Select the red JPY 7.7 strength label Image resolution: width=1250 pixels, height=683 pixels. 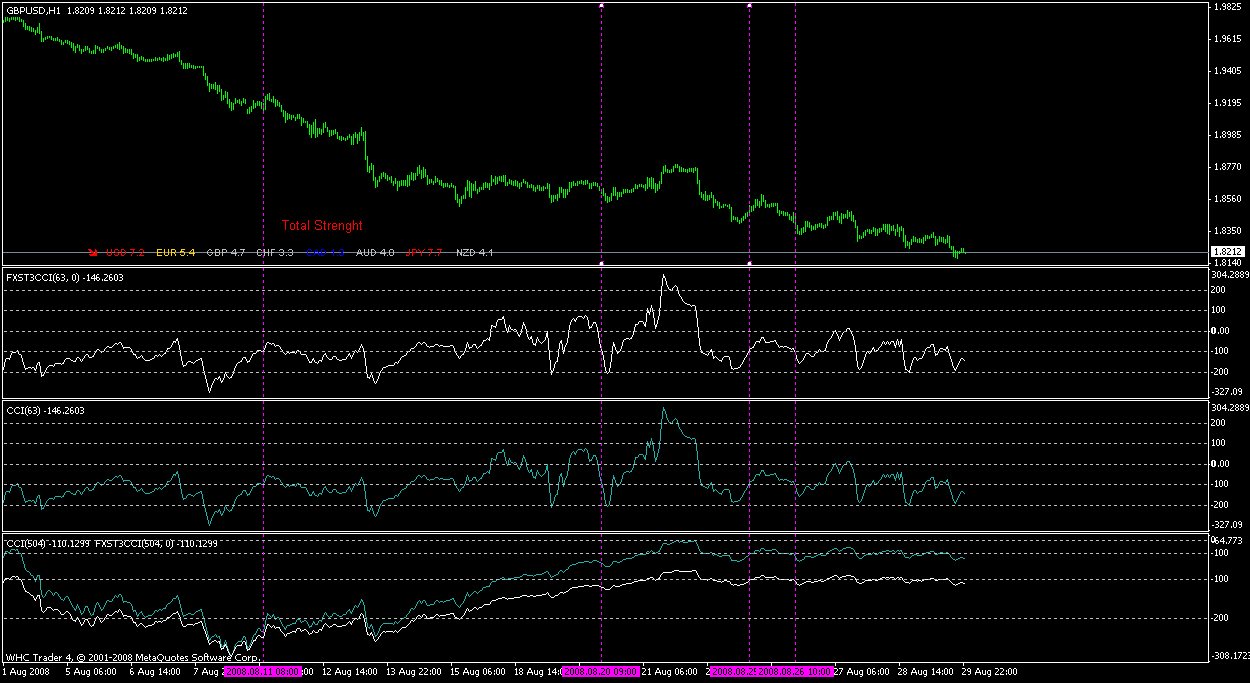(x=424, y=253)
